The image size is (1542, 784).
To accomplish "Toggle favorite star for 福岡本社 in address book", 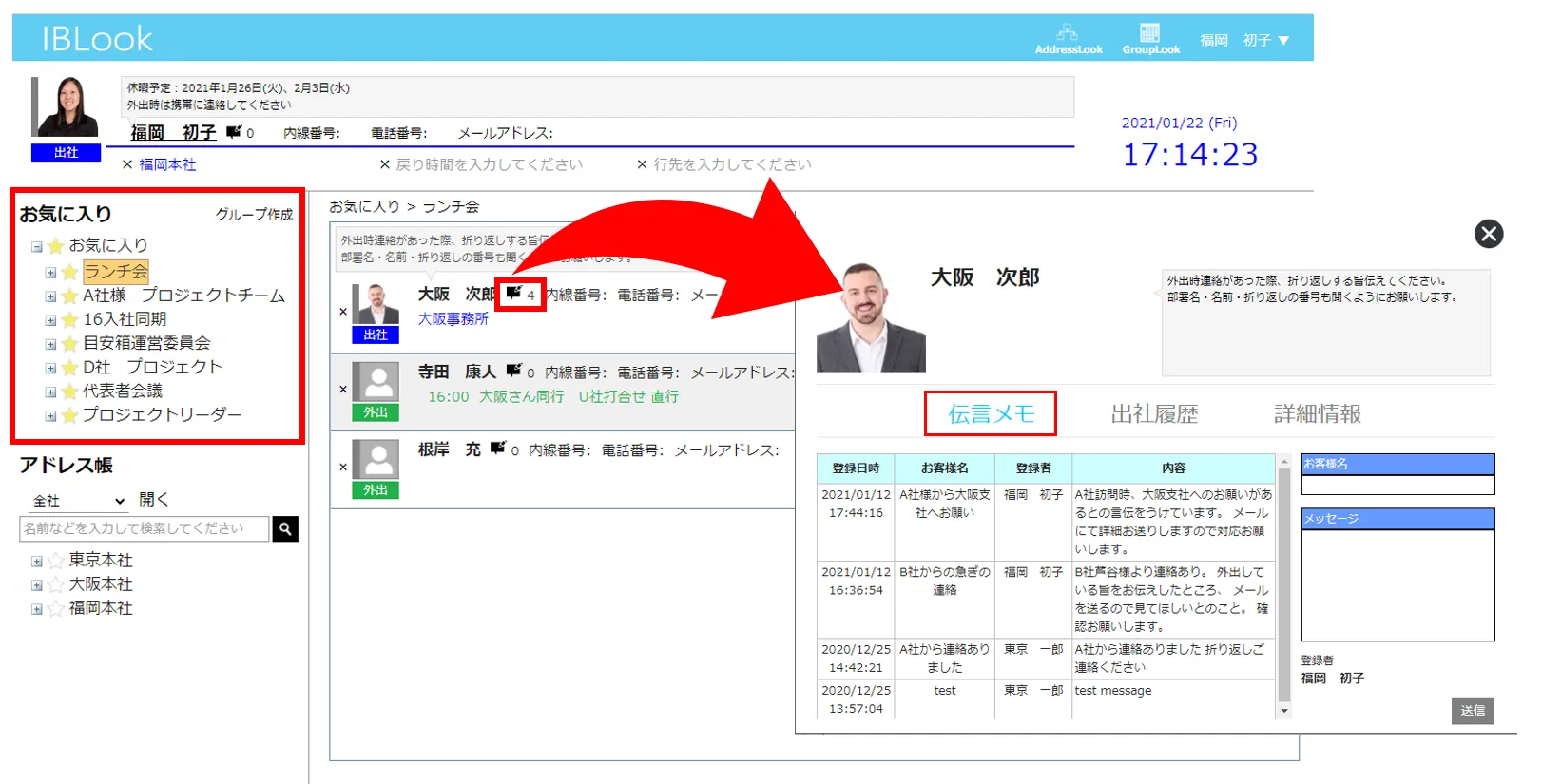I will point(55,608).
